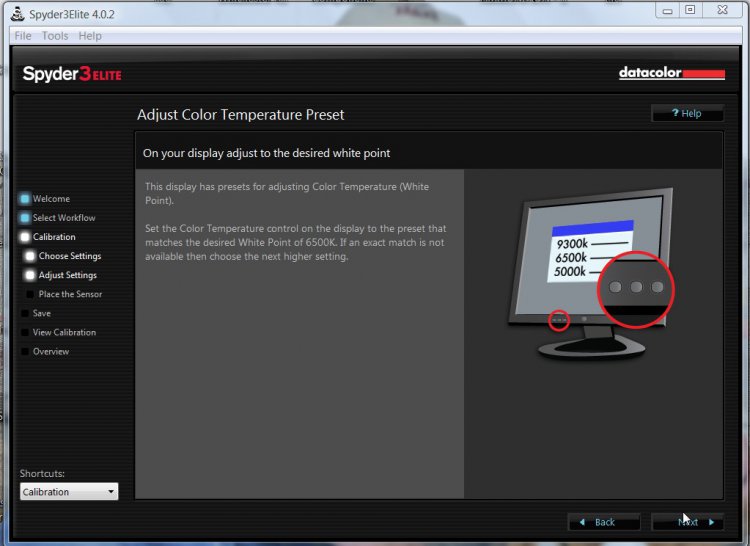
Task: Jump to Choose Settings step
Action: click(x=70, y=256)
